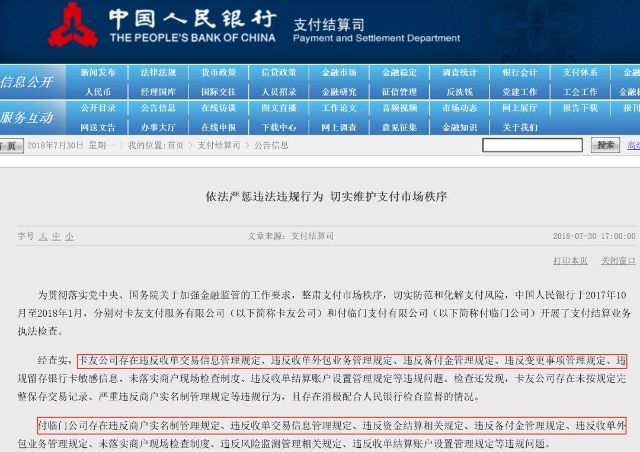Select 市场动态 in the service menu
The width and height of the screenshot is (640, 452).
(460, 108)
